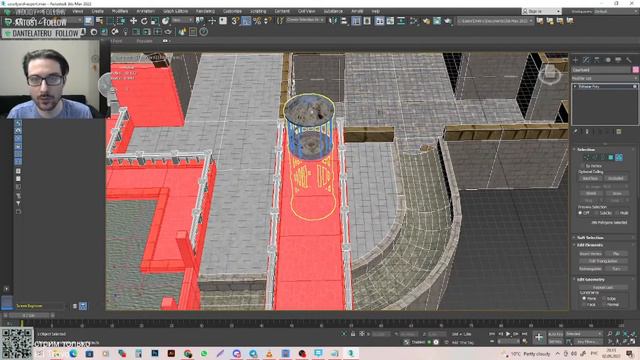The image size is (640, 360).
Task: Click Pin Stack icon under modifier stack
Action: 576,131
